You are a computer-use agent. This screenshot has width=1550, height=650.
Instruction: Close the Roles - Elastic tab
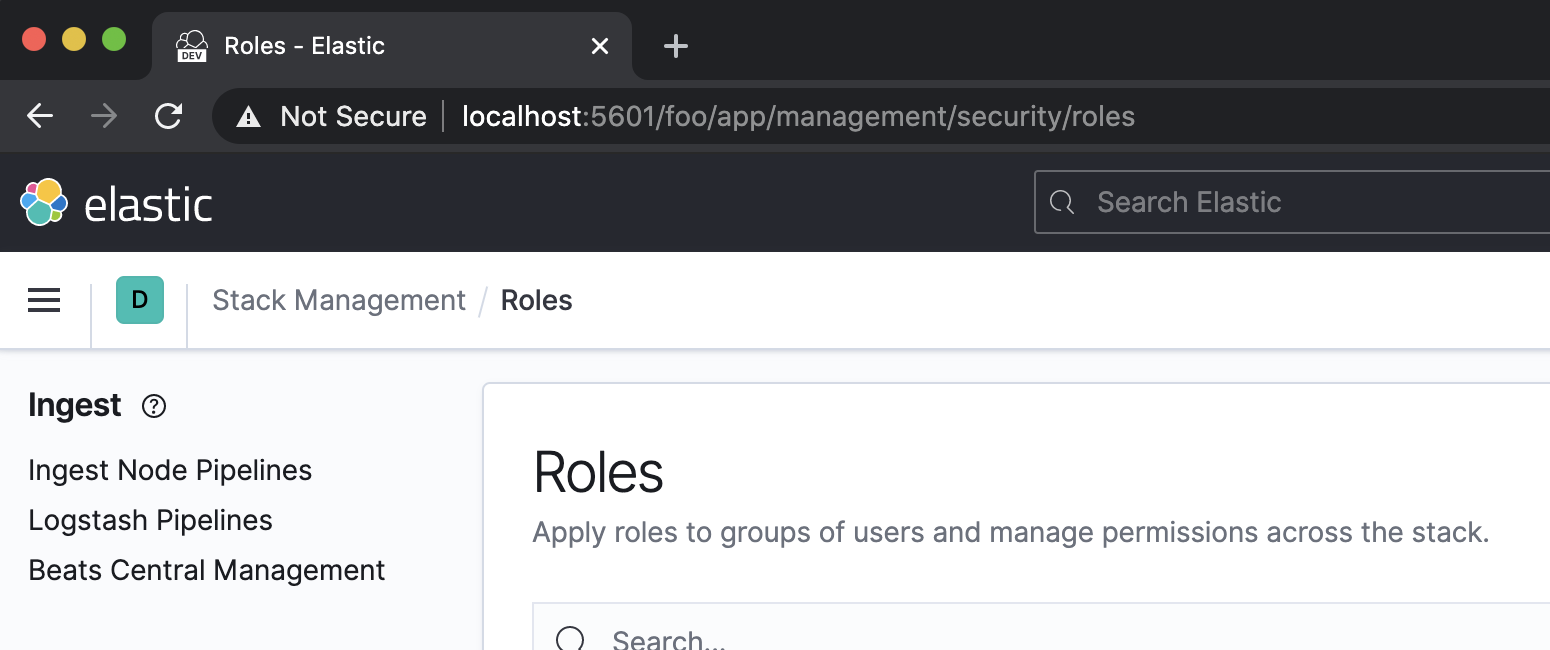click(x=600, y=46)
